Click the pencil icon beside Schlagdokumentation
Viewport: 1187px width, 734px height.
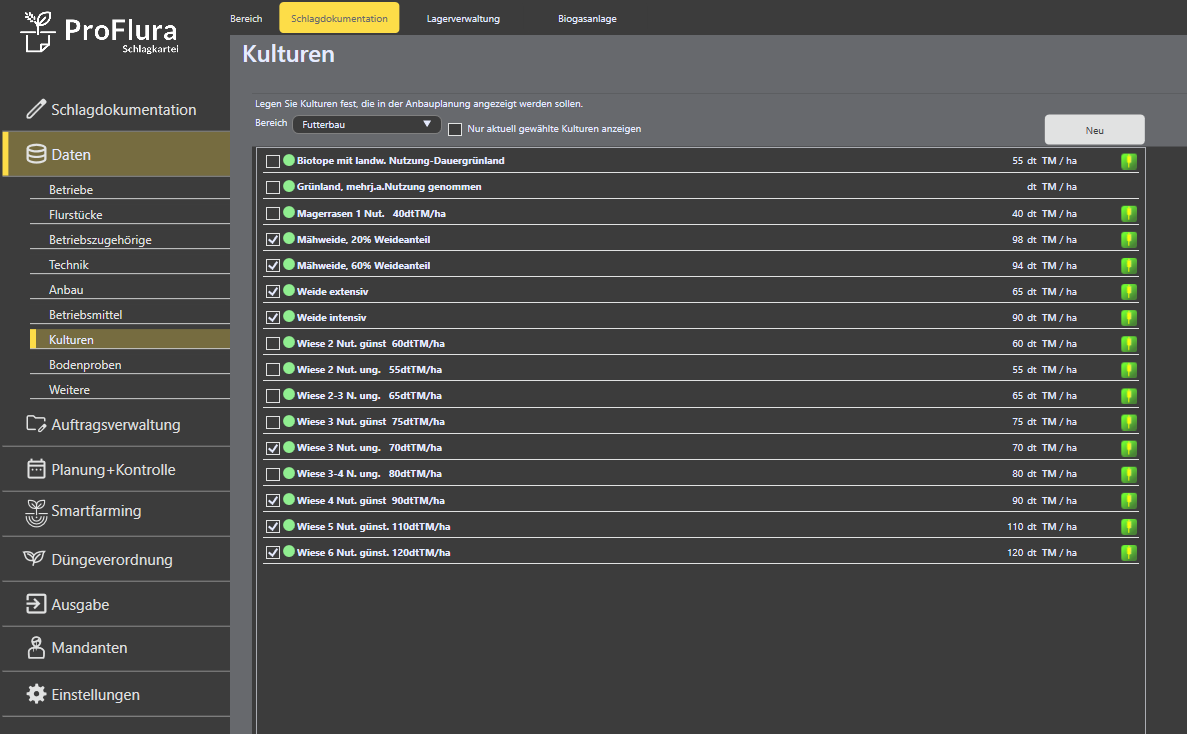(36, 109)
